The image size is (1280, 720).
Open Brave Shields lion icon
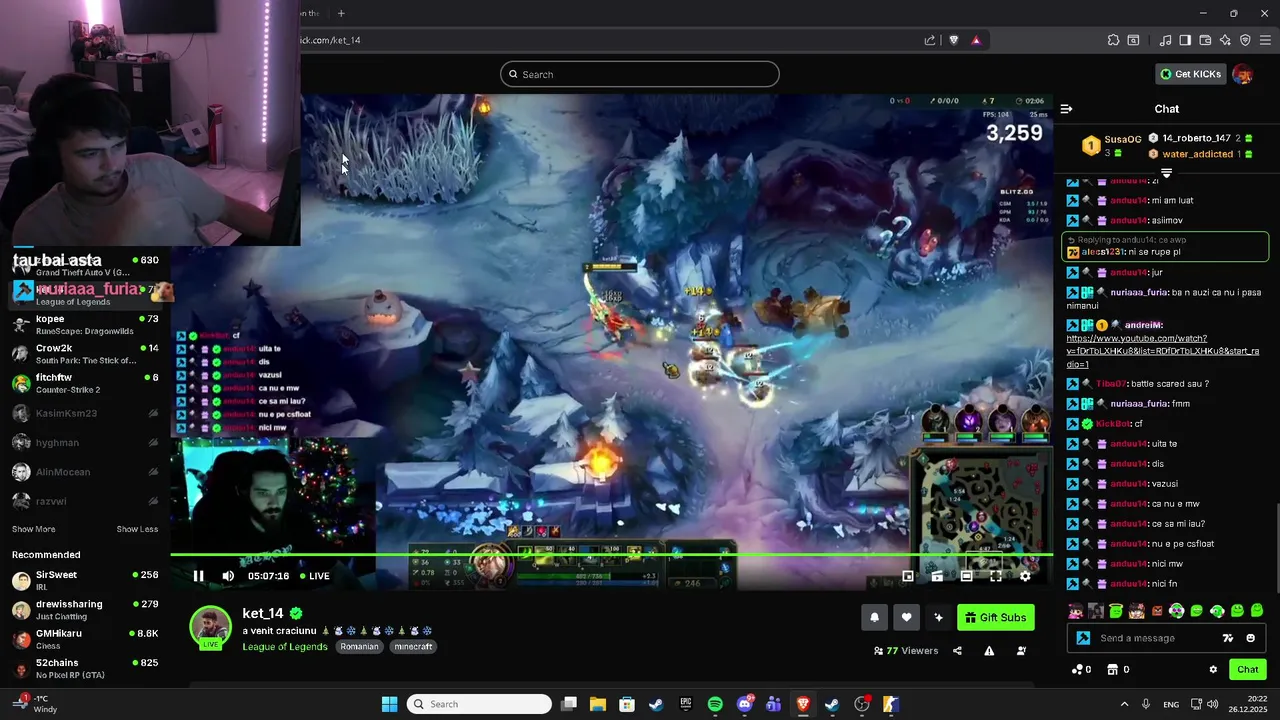pos(954,40)
